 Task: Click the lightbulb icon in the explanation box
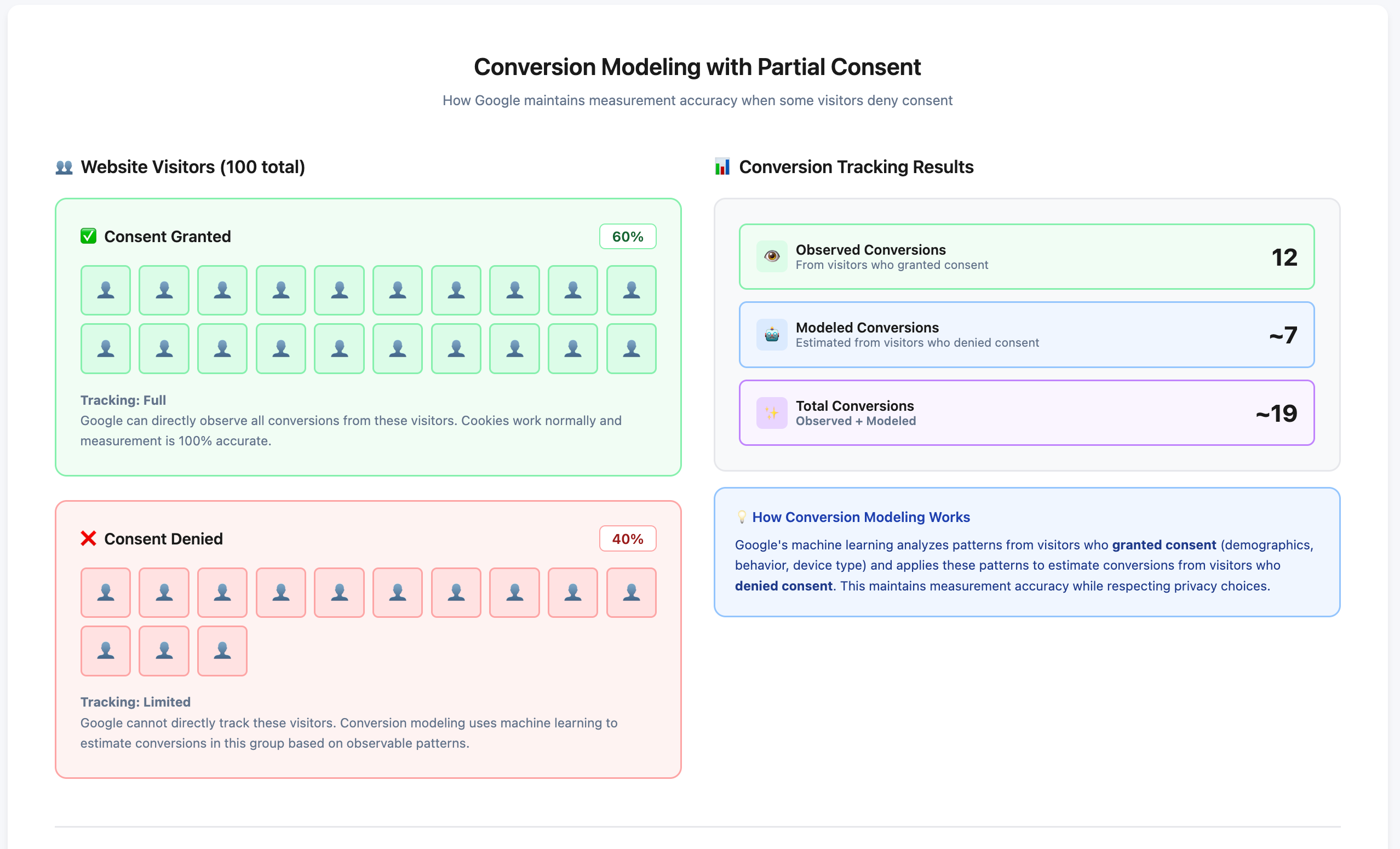pyautogui.click(x=742, y=517)
